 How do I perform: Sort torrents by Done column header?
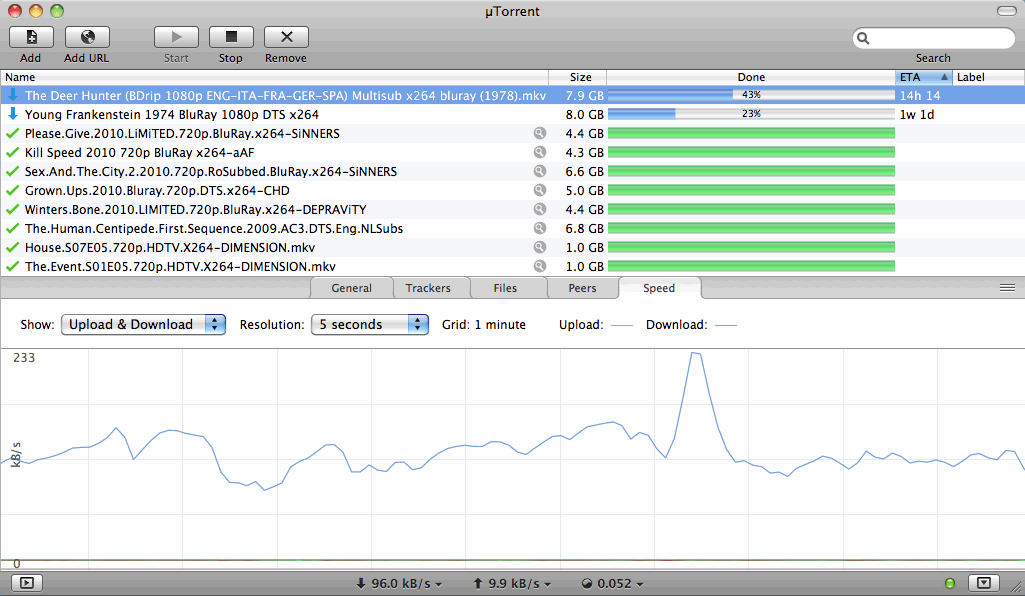tap(751, 77)
